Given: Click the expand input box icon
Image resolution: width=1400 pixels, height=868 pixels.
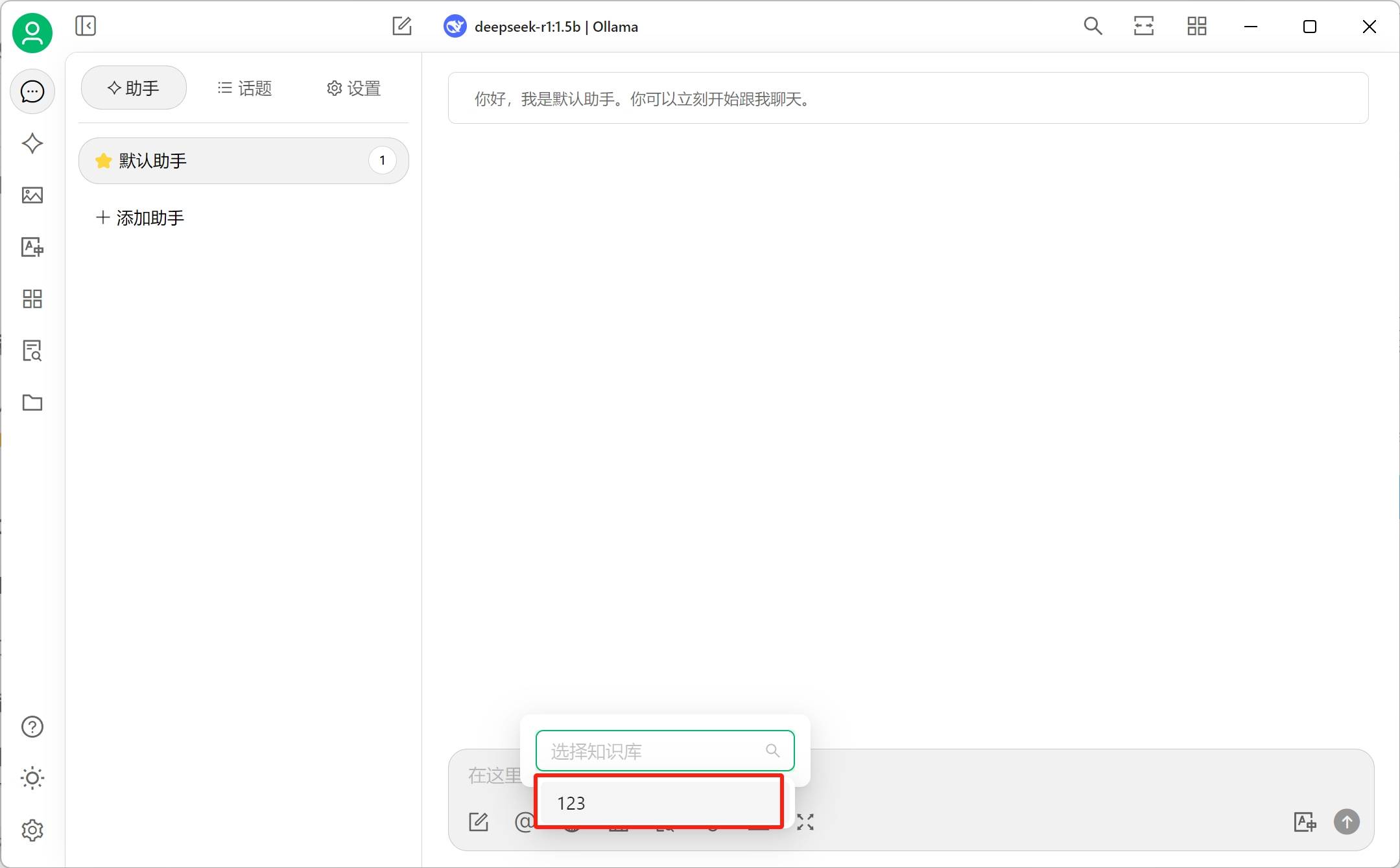Looking at the screenshot, I should [805, 822].
